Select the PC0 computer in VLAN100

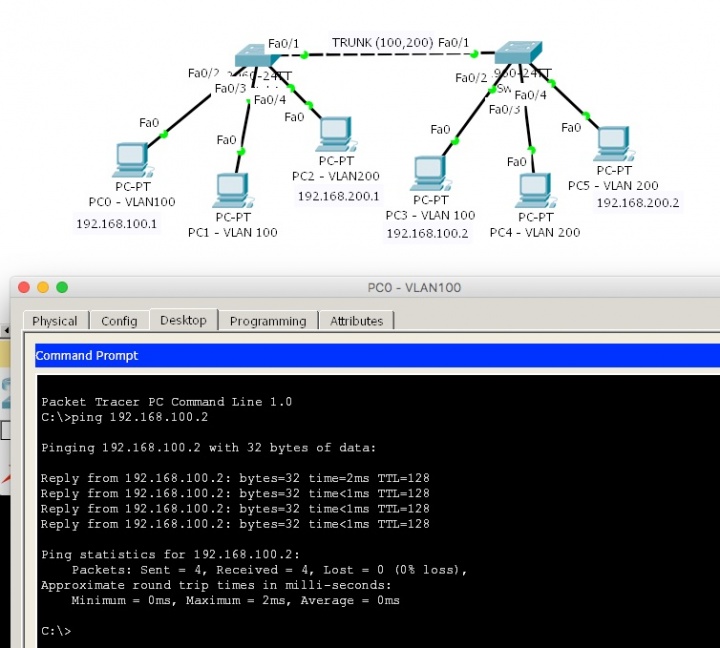pos(131,159)
